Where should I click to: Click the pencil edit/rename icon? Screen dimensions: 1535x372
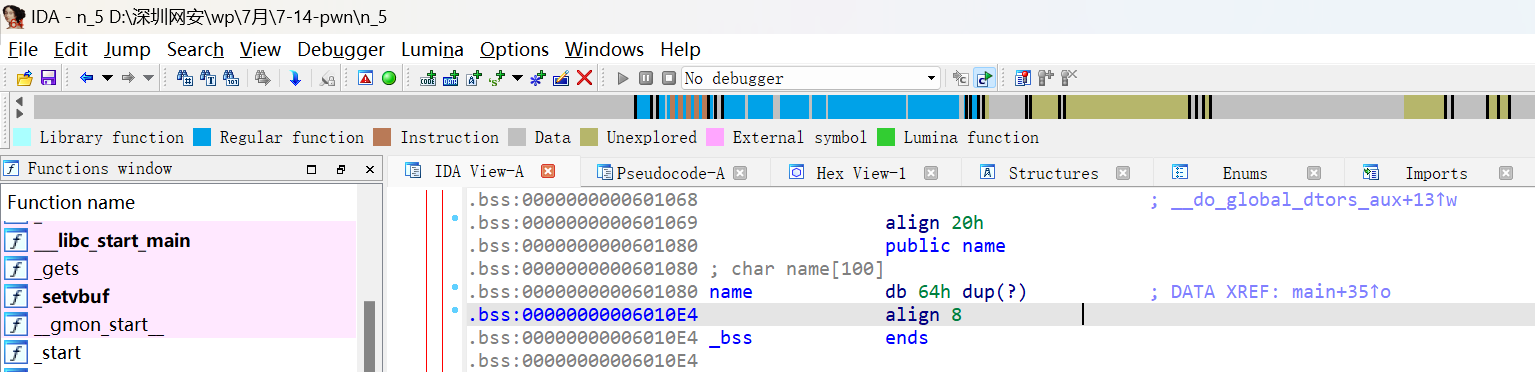coord(561,77)
